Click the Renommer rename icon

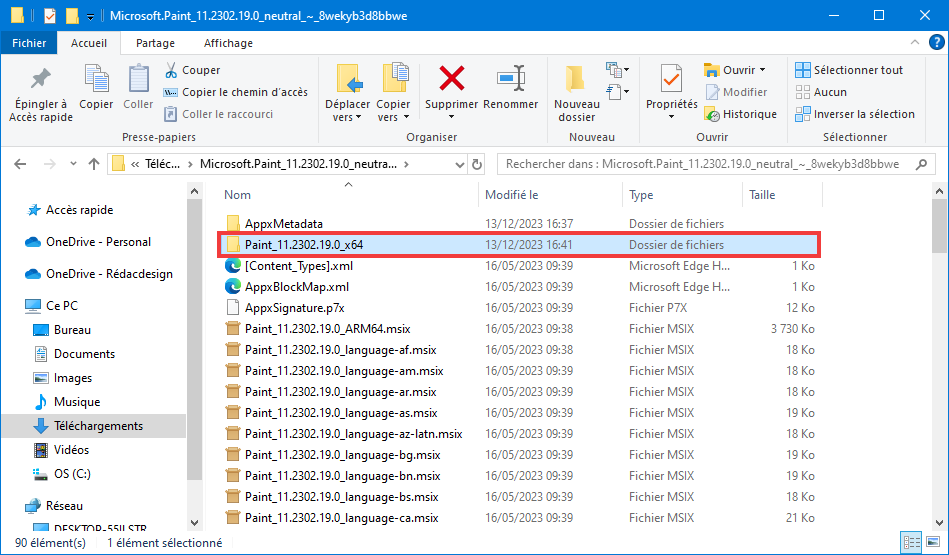point(511,79)
